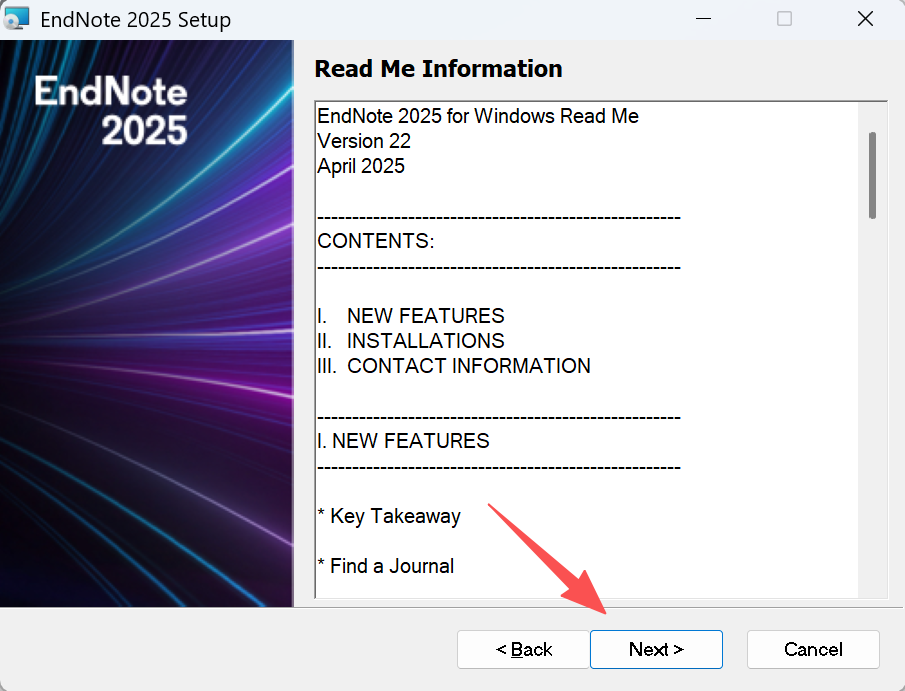Click the "EndNote 2025 for Windows Read Me" line
905x691 pixels.
(x=478, y=116)
